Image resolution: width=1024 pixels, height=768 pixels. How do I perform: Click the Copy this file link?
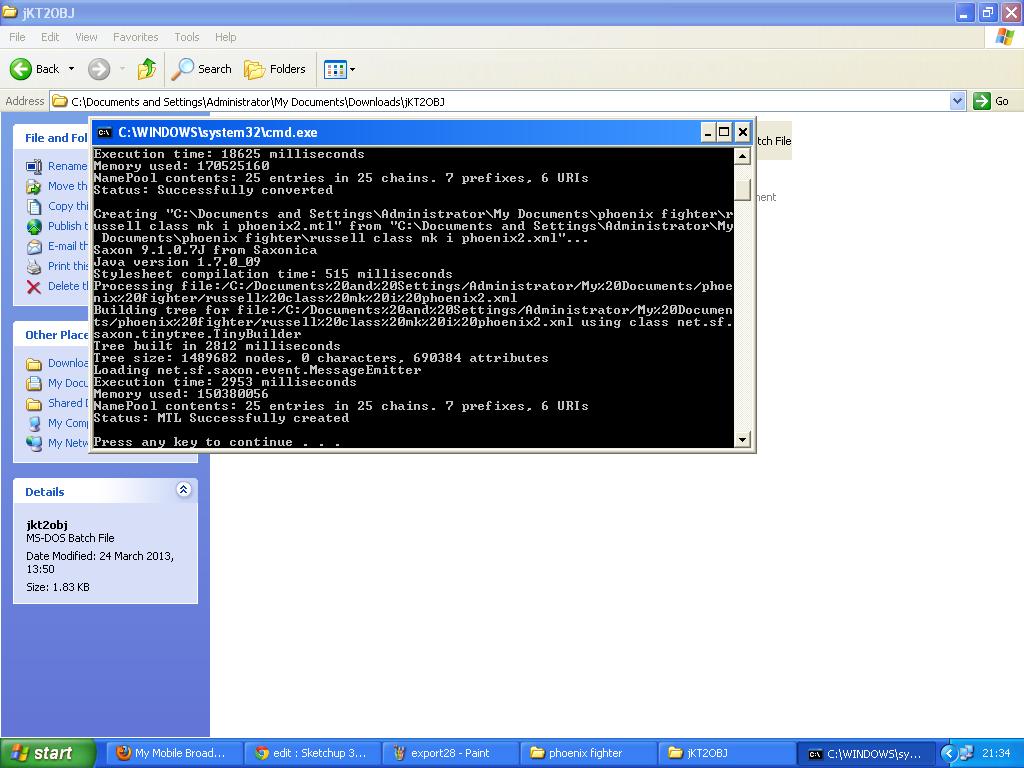point(67,206)
